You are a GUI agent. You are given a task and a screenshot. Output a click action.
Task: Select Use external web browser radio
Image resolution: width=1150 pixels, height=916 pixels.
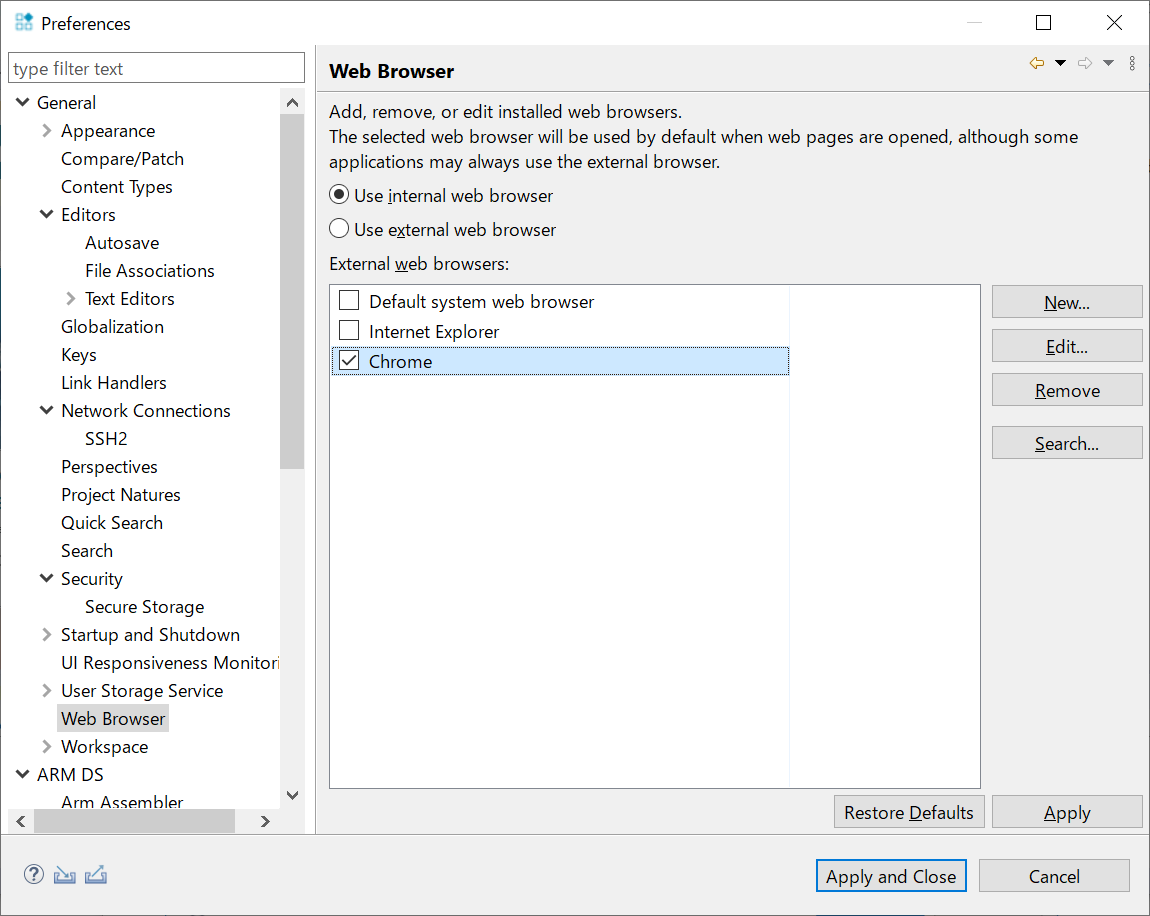point(339,229)
